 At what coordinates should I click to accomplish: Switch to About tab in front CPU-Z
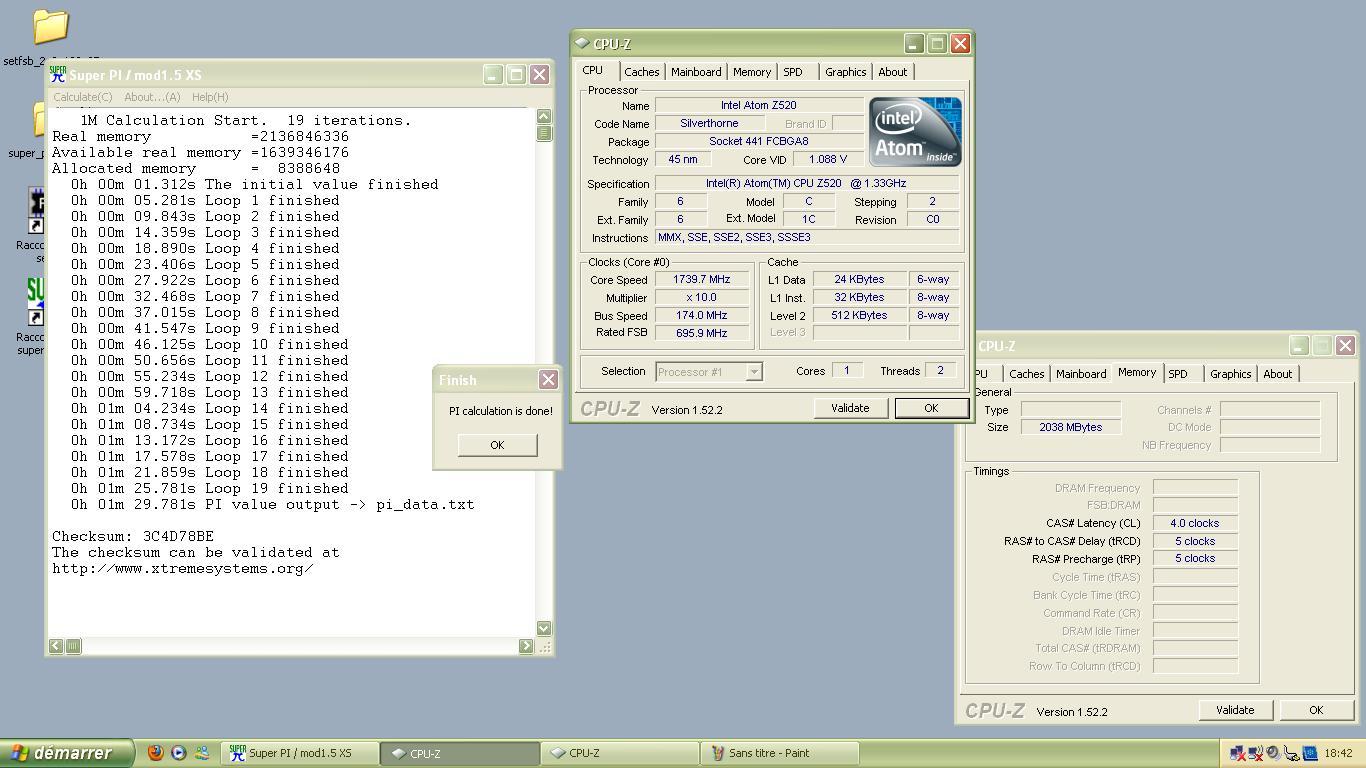point(893,72)
